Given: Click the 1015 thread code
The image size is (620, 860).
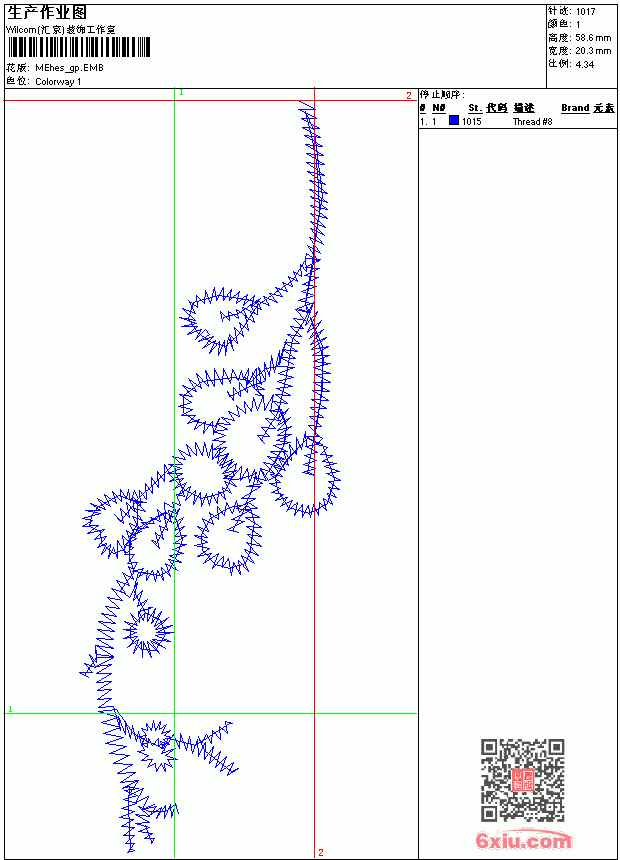Looking at the screenshot, I should pos(471,122).
